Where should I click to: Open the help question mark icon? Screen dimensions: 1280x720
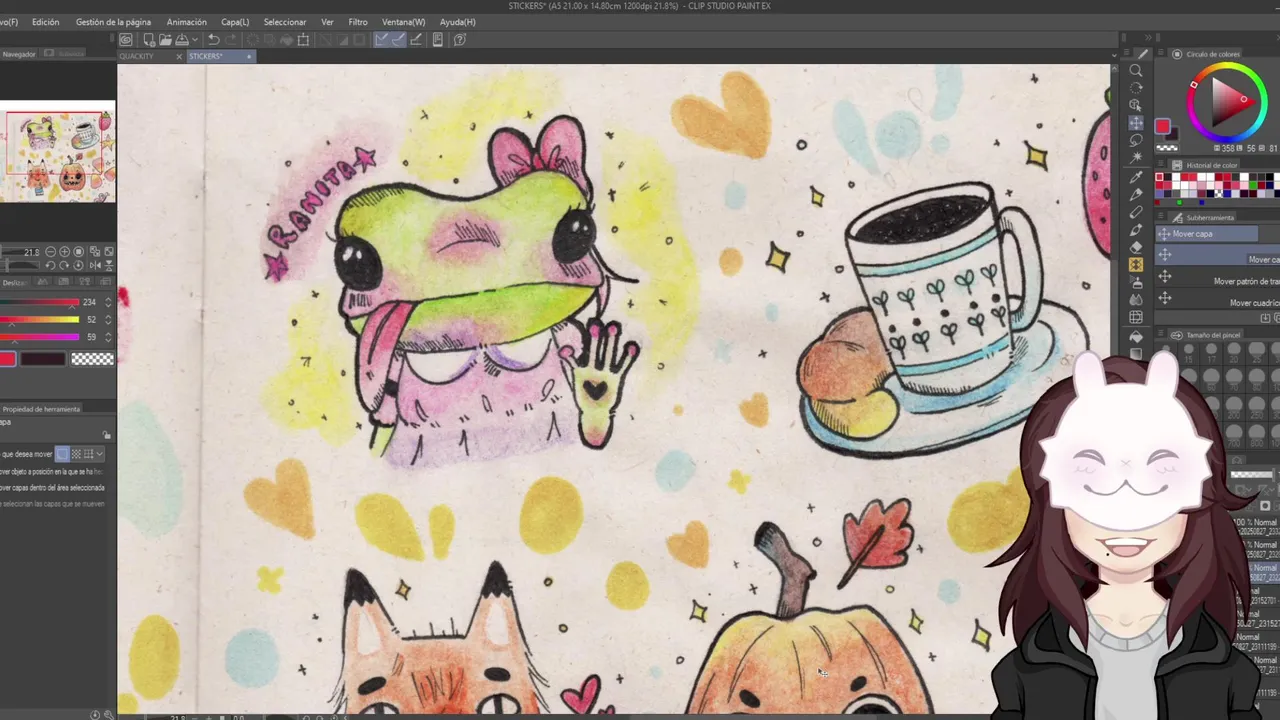[460, 40]
